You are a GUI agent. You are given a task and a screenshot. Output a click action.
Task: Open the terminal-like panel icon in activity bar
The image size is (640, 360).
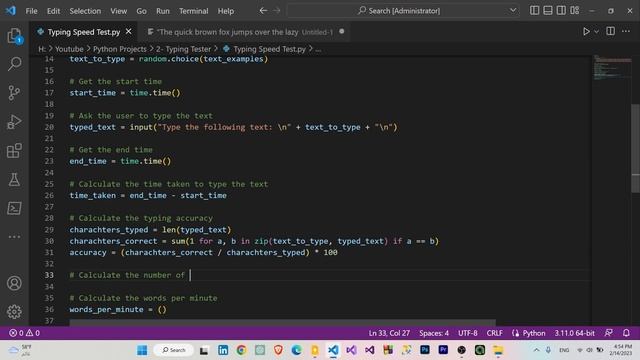[x=14, y=208]
